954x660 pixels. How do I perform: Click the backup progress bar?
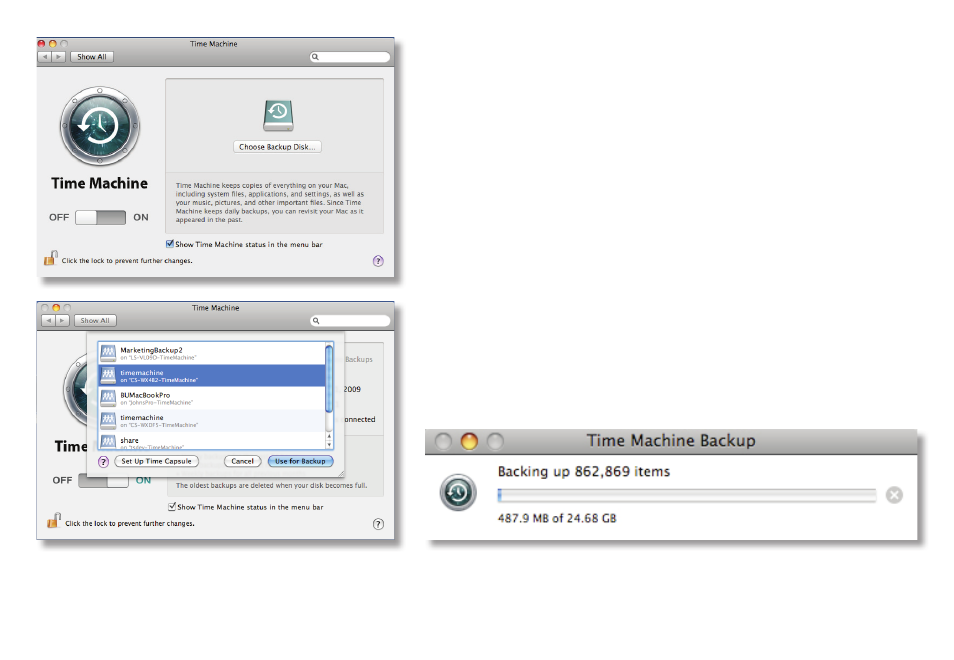[x=687, y=495]
